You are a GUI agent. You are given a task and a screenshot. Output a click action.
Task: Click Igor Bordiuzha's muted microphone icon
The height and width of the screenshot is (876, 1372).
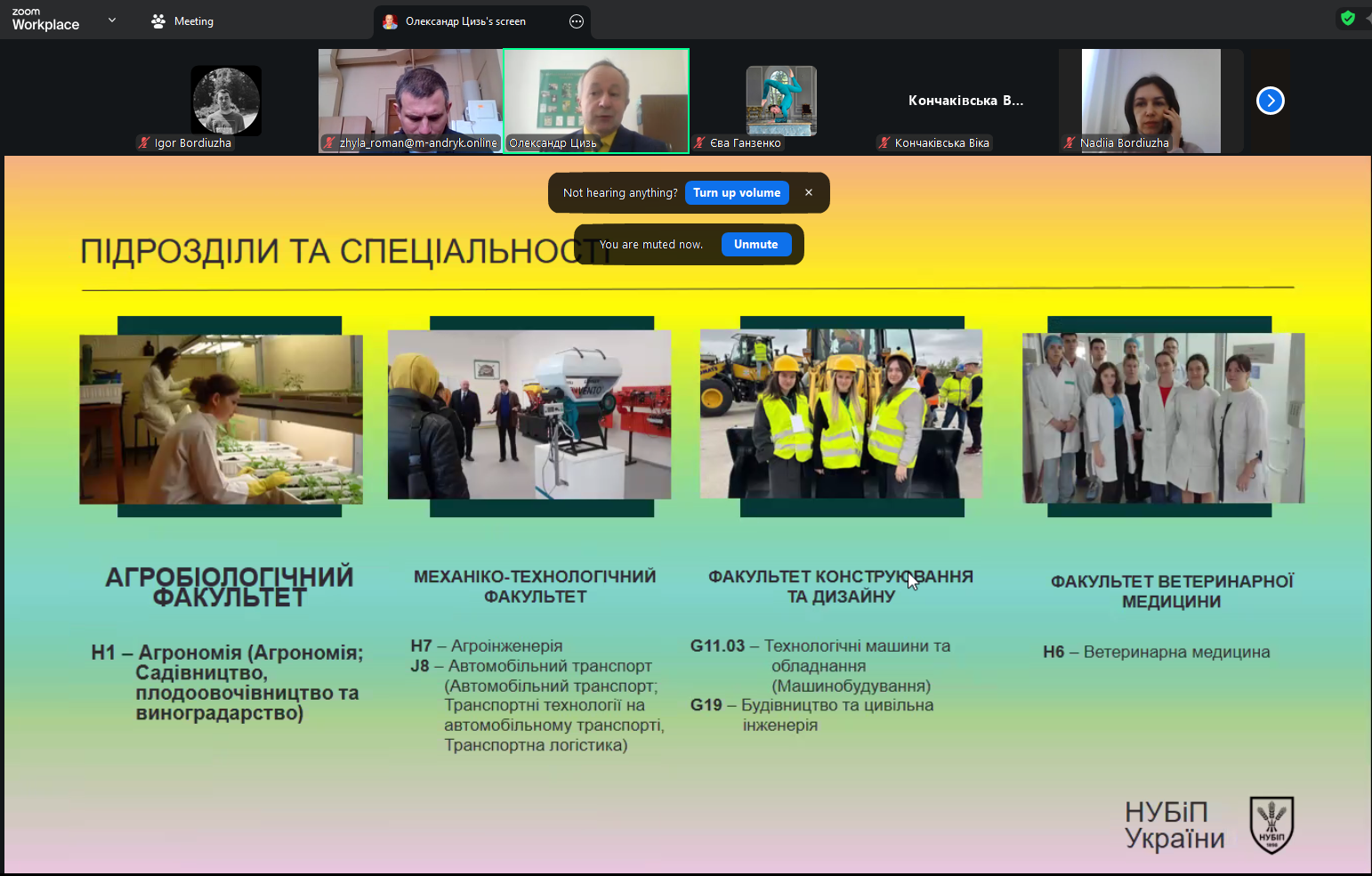[144, 142]
